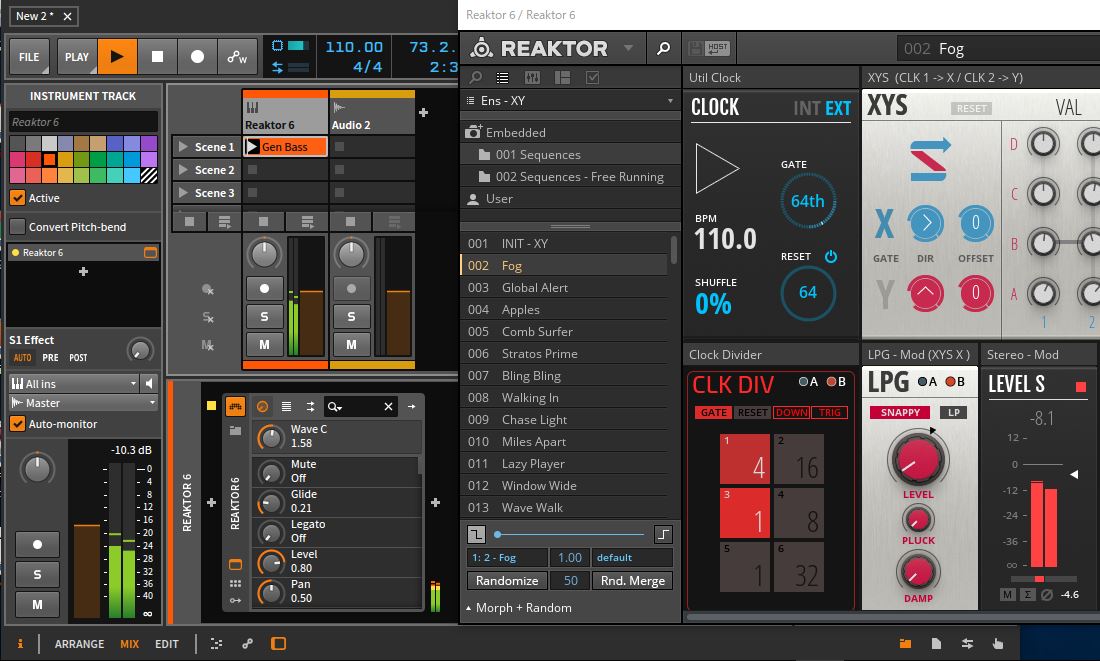The image size is (1100, 661).
Task: Add a new track with plus icon
Action: coord(423,112)
